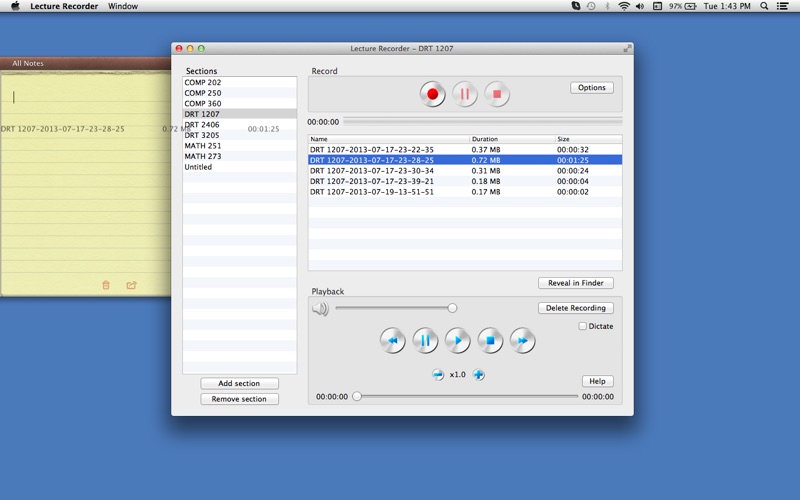Viewport: 800px width, 500px height.
Task: Click the Time Machine menu bar icon
Action: pyautogui.click(x=591, y=6)
